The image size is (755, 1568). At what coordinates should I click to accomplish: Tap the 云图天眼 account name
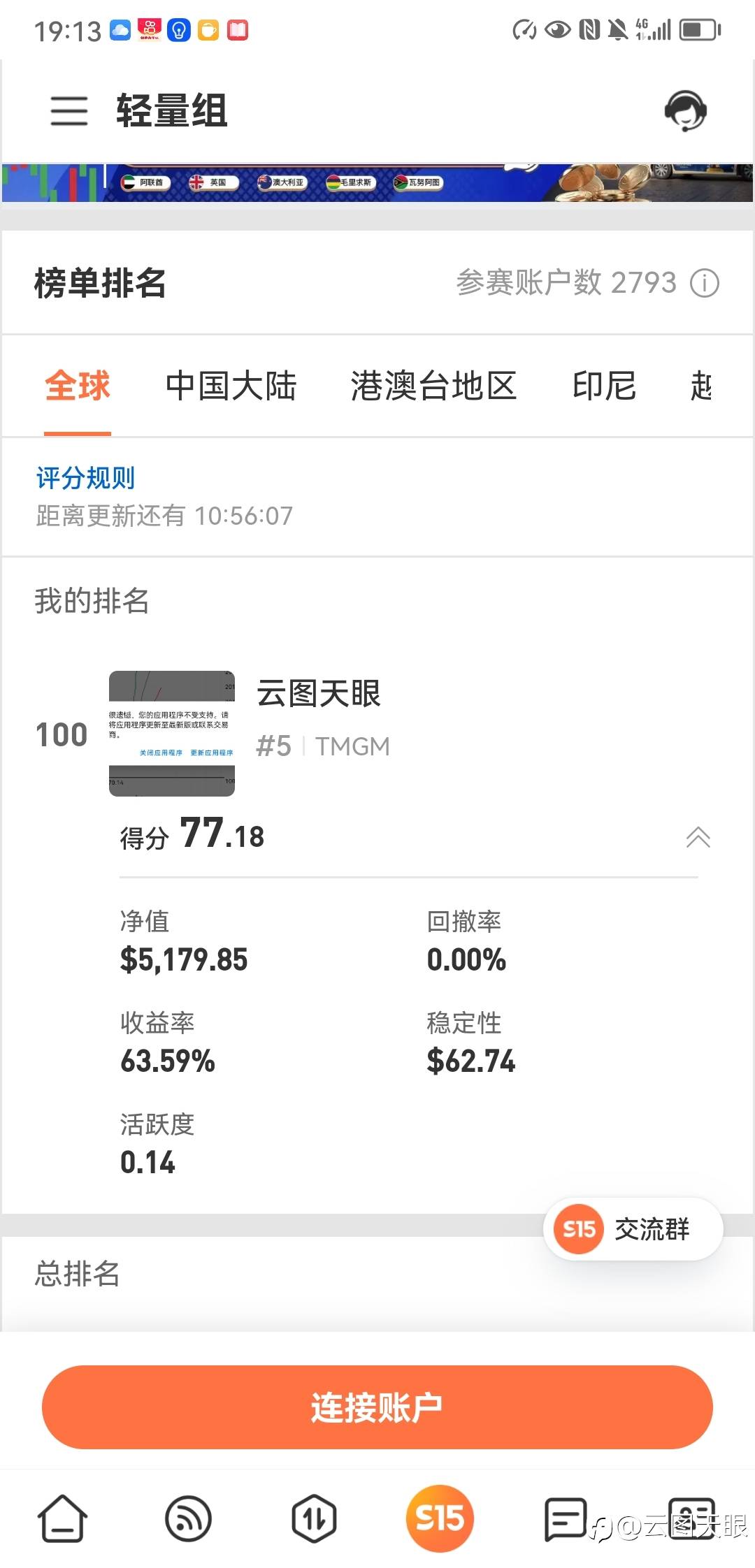coord(319,693)
